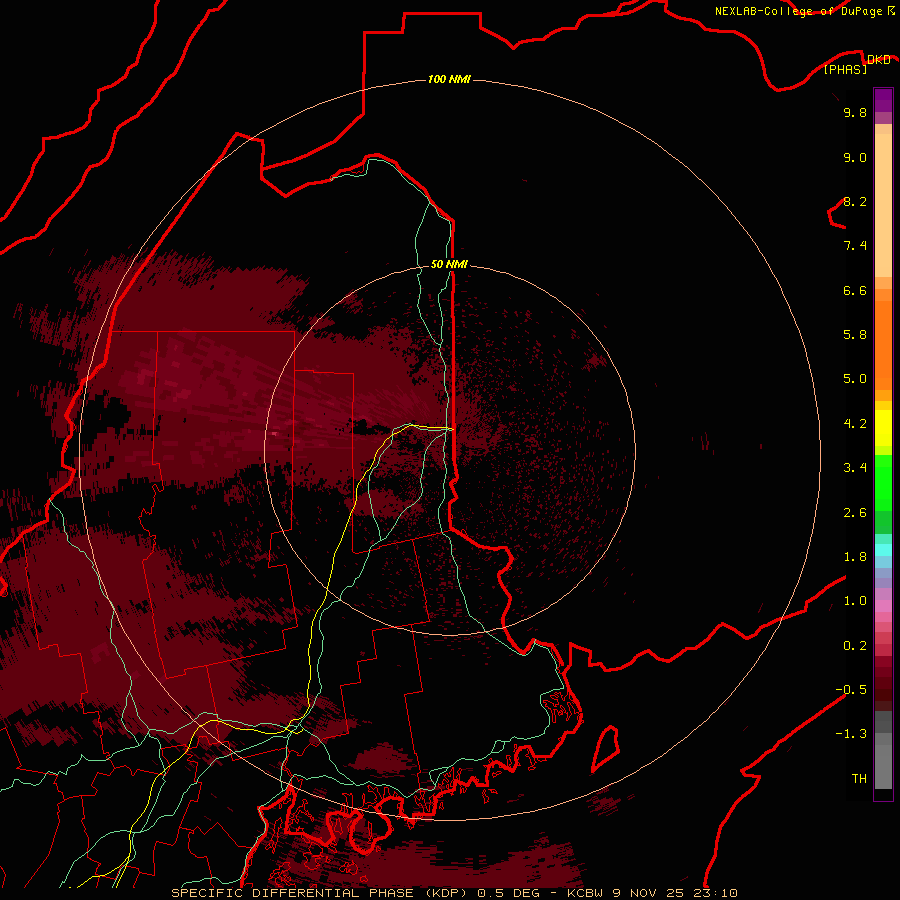Click the 3.4 color scale label
Screen dimensions: 900x900
[x=855, y=468]
